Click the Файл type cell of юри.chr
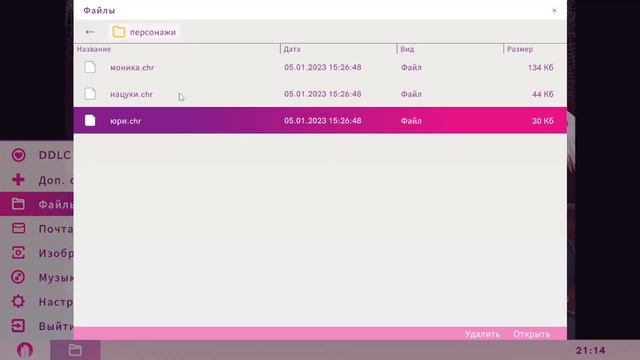Screen dimensions: 640x360 click(411, 121)
